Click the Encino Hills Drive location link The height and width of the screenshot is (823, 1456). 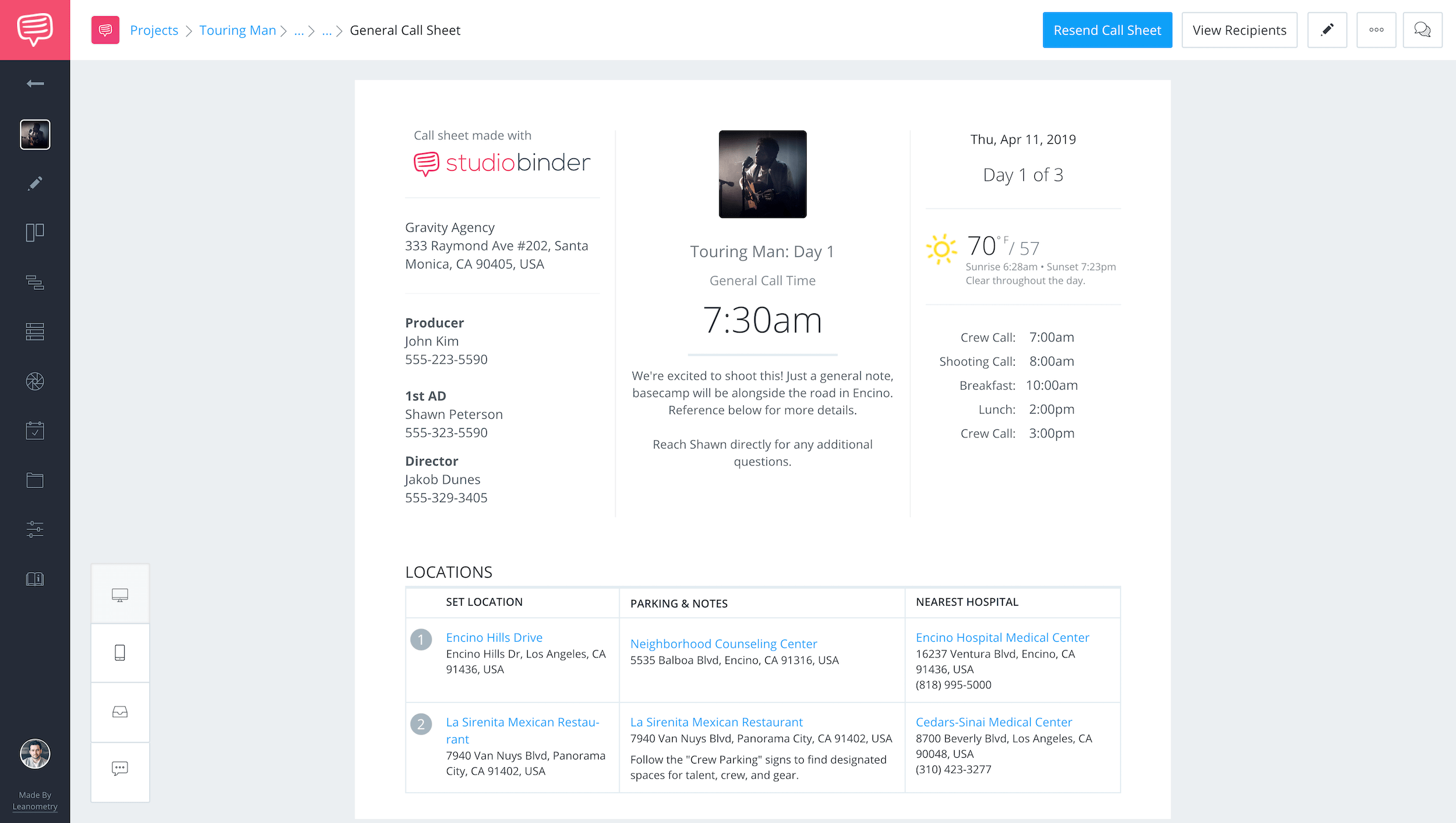[493, 637]
